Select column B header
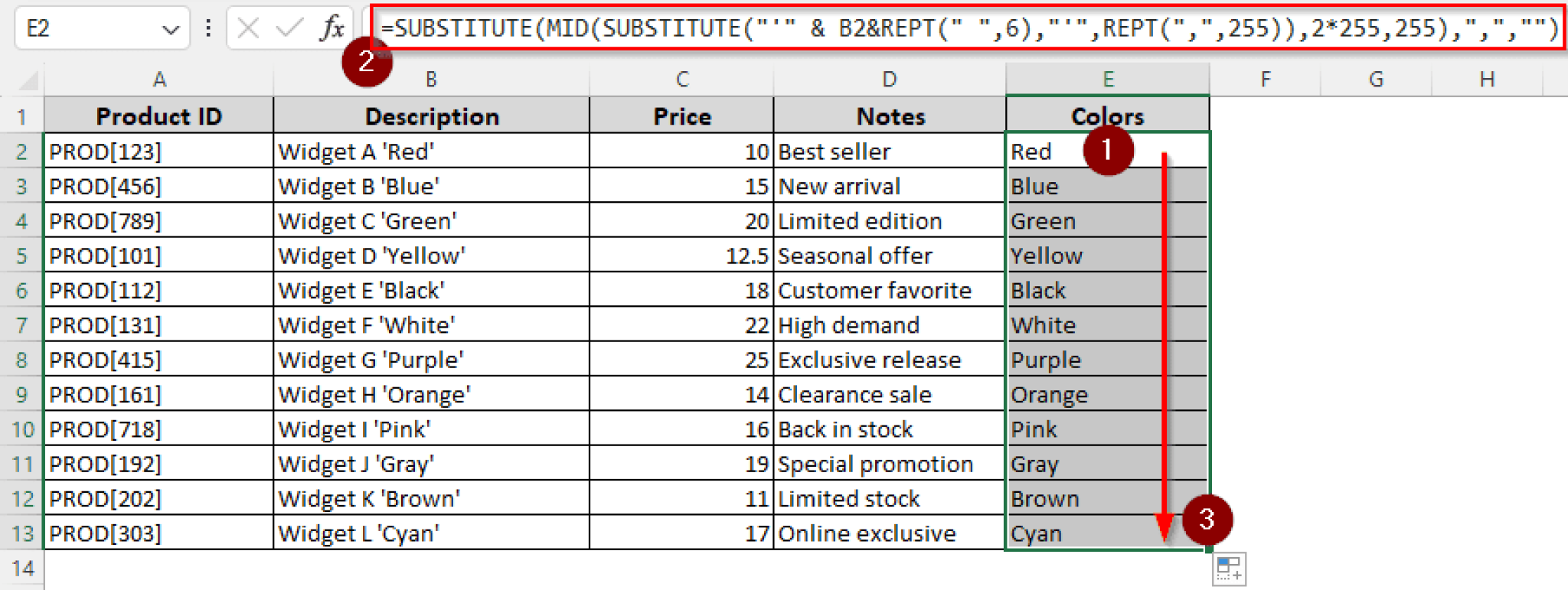 (431, 79)
